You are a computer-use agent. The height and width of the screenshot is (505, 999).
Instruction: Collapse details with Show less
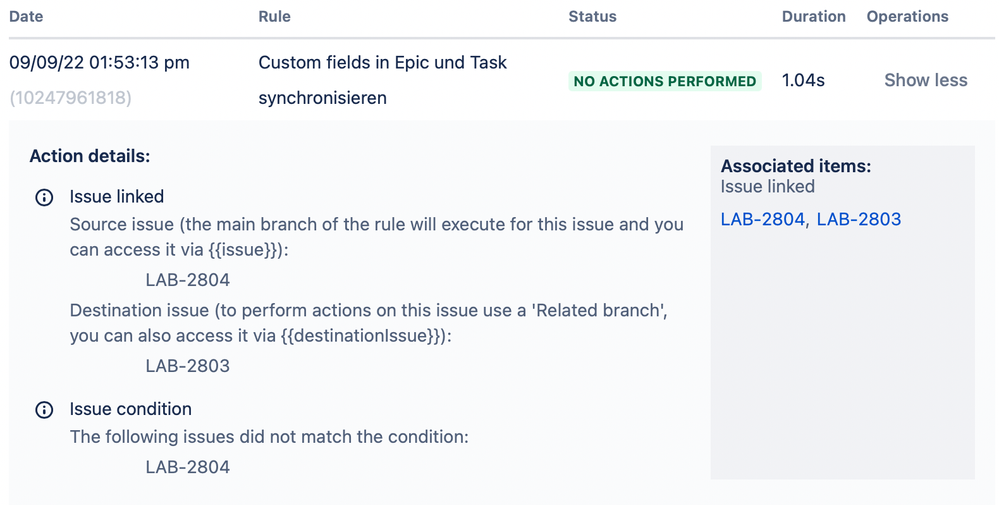[926, 80]
